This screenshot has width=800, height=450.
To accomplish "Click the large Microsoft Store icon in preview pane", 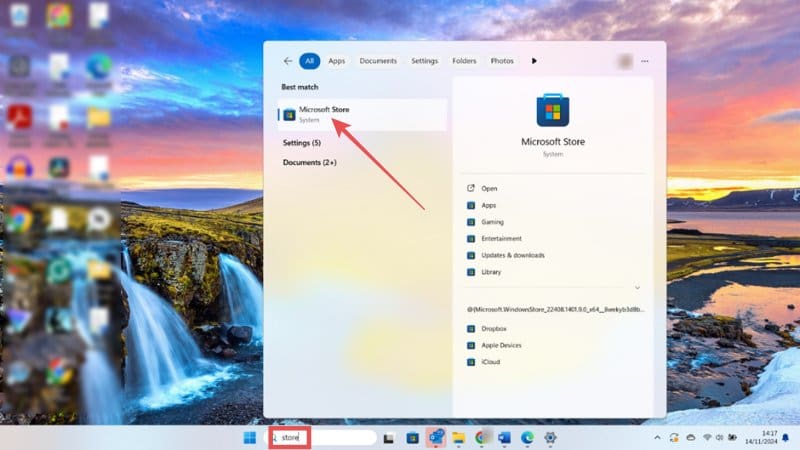I will click(x=552, y=109).
